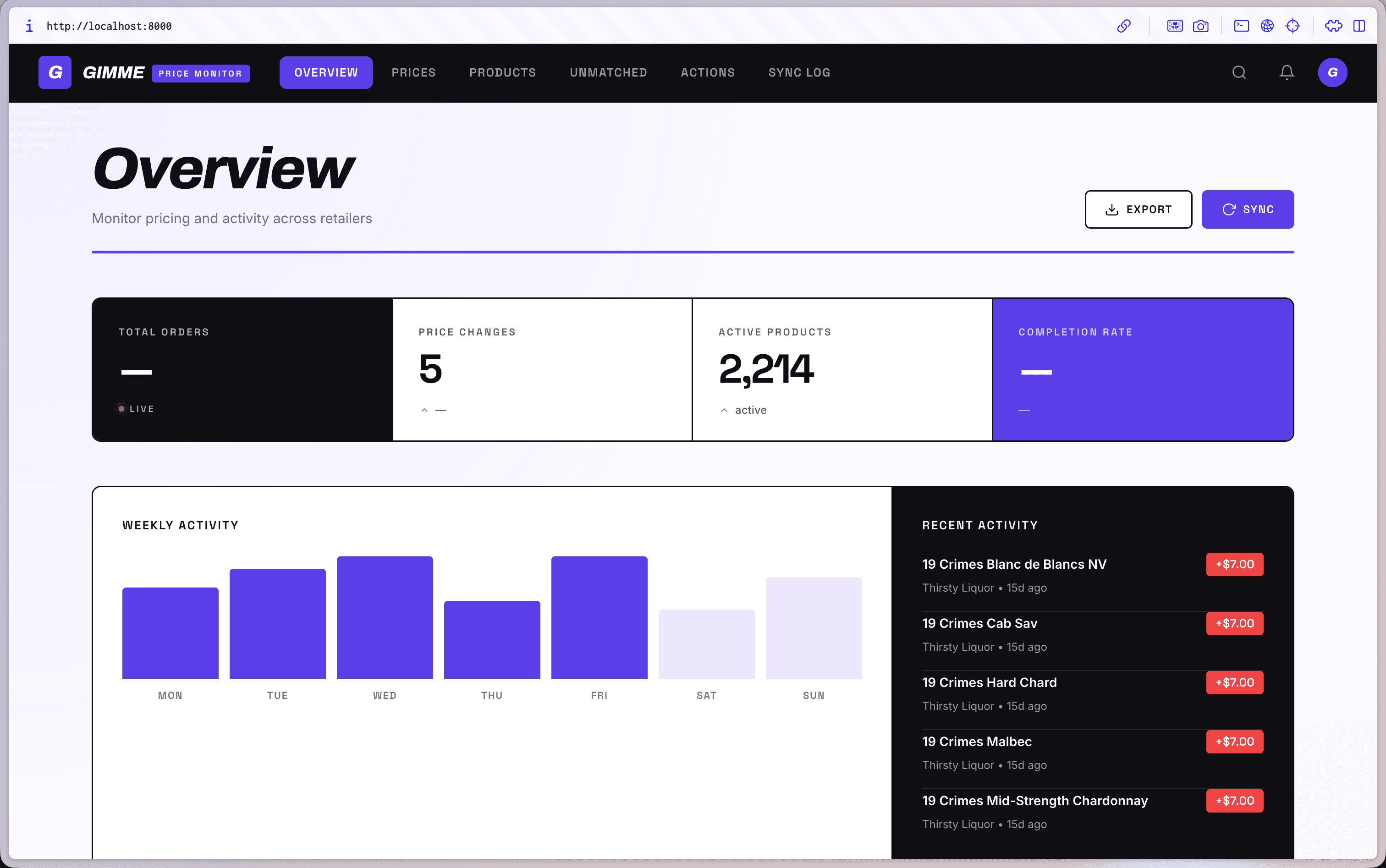Image resolution: width=1386 pixels, height=868 pixels.
Task: Open the terminal console icon
Action: pos(1241,26)
